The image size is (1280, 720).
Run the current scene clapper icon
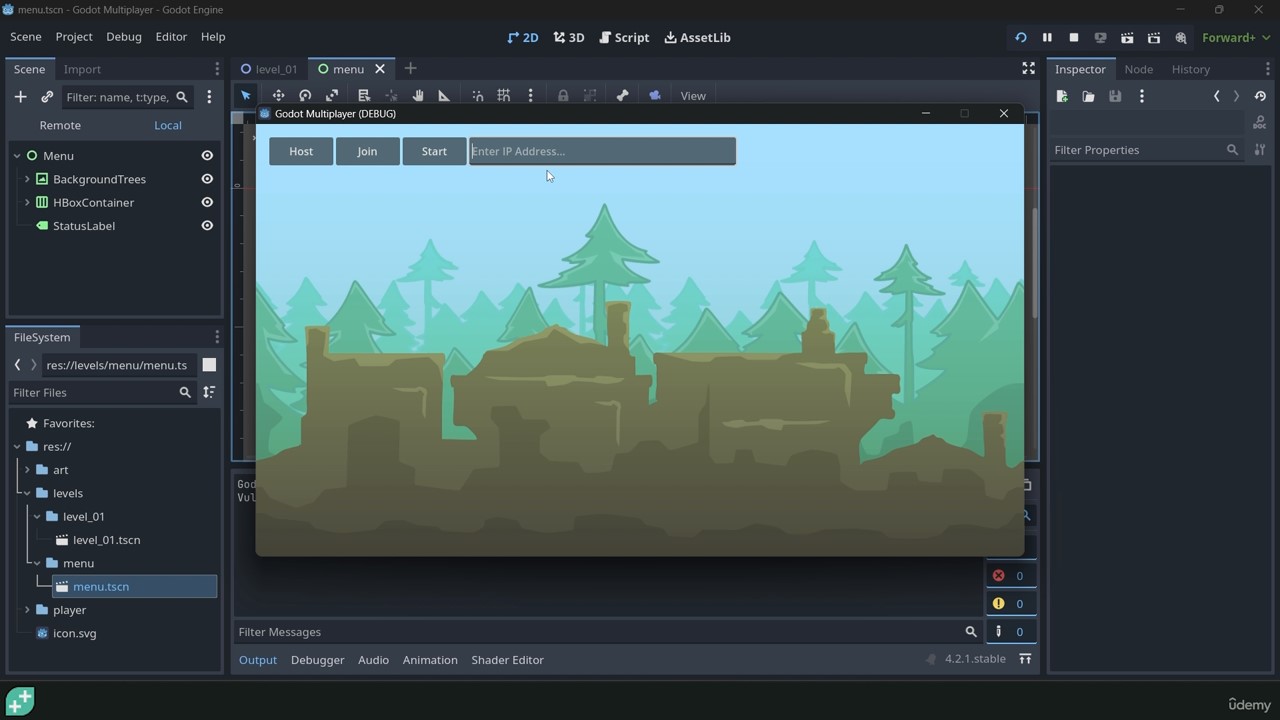[x=1127, y=37]
